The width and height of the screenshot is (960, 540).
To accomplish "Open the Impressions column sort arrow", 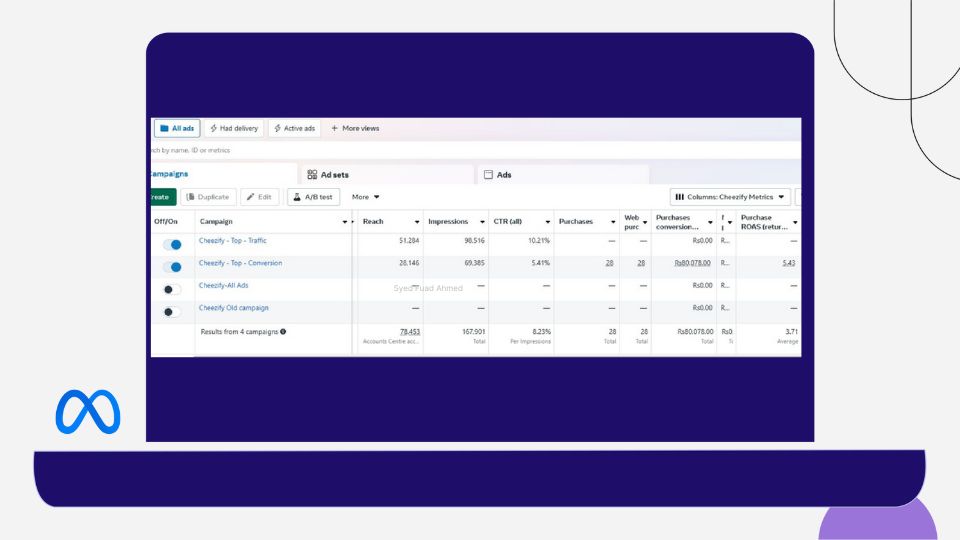I will coord(484,222).
